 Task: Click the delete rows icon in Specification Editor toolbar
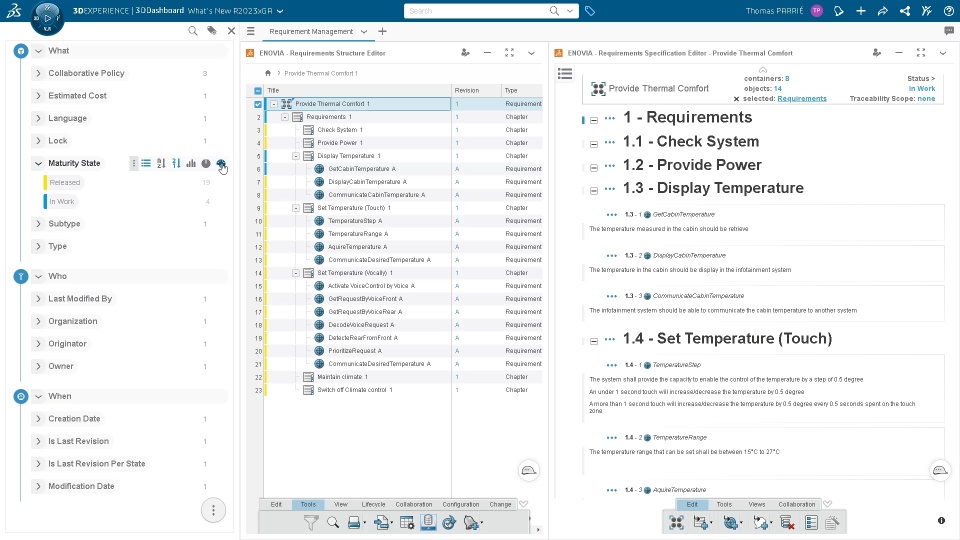pos(787,522)
